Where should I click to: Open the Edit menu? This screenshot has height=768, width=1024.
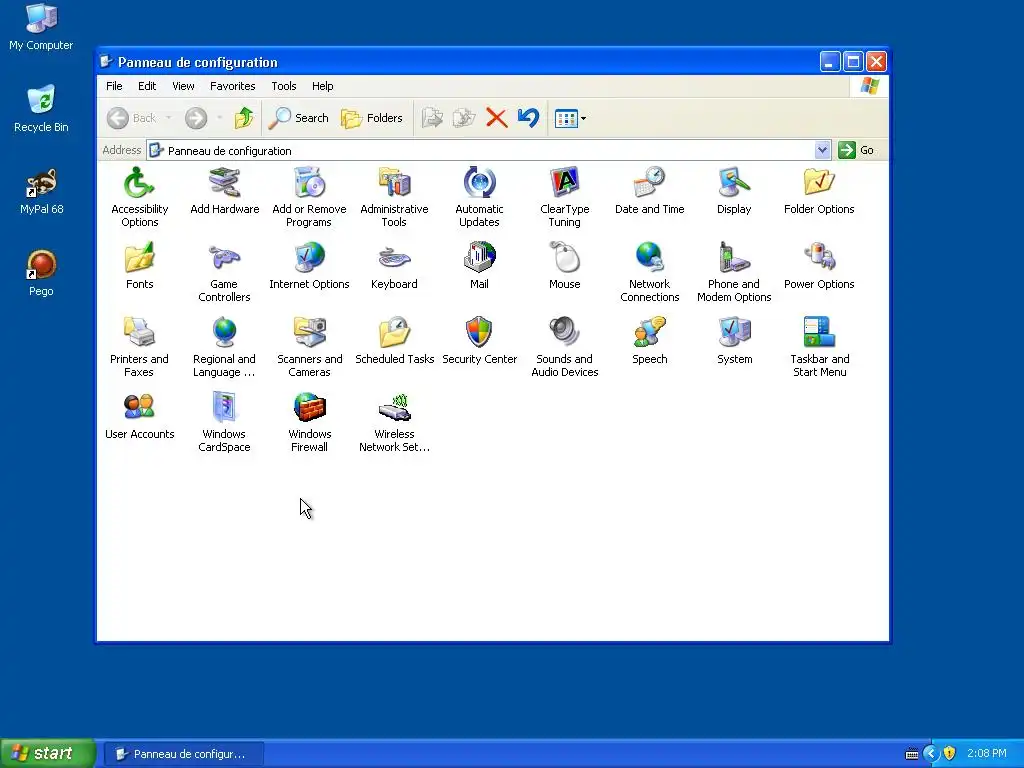coord(147,86)
